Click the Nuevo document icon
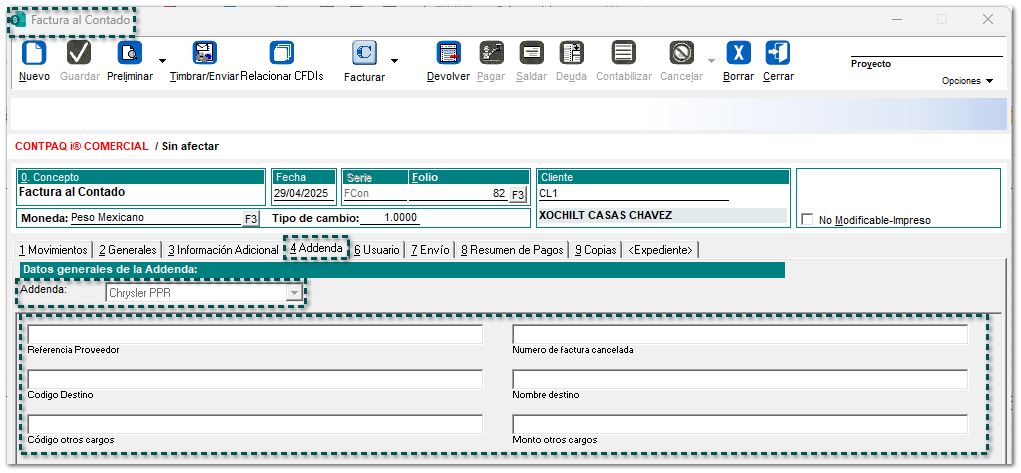 click(34, 53)
